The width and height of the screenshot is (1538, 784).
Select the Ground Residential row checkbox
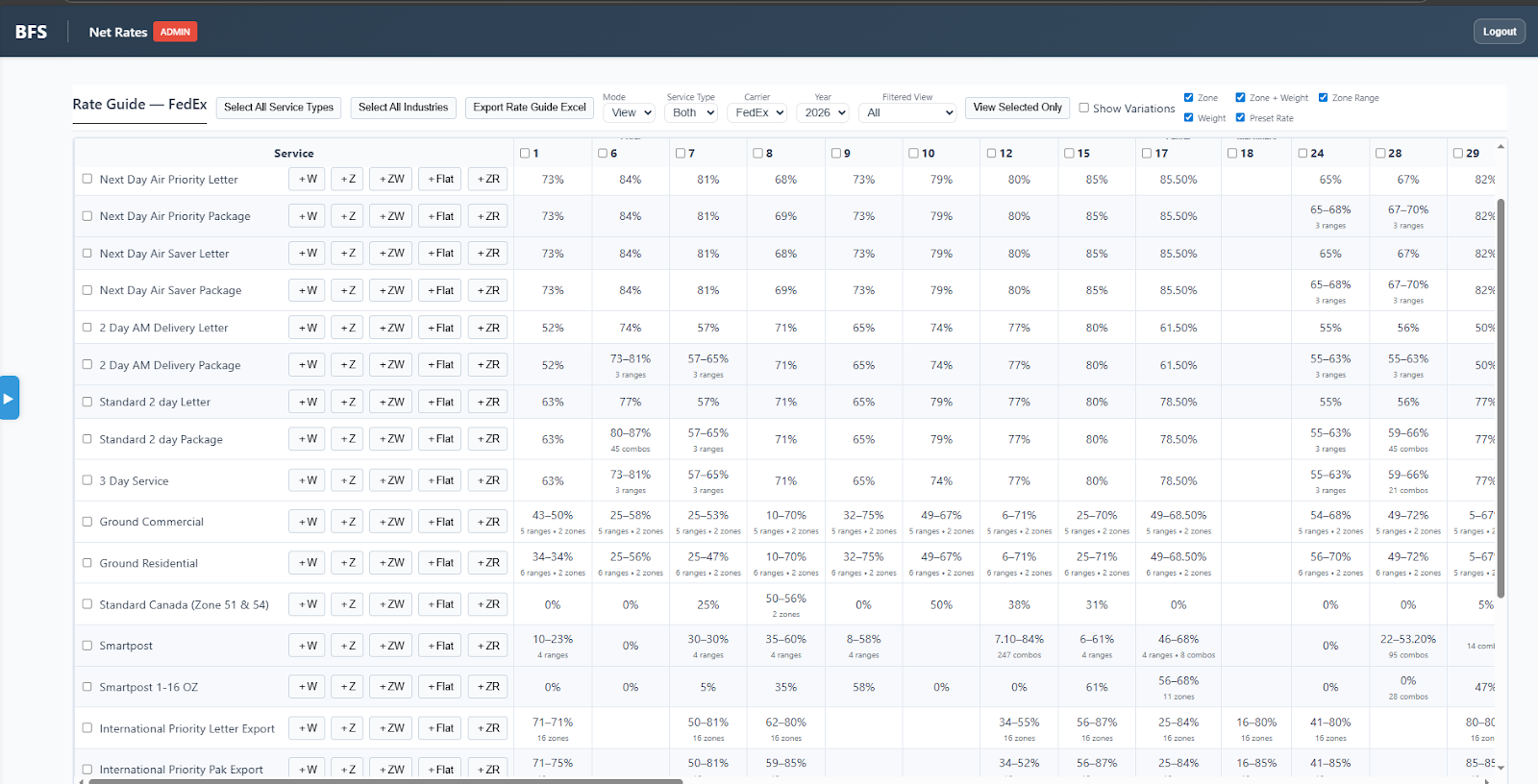(87, 563)
